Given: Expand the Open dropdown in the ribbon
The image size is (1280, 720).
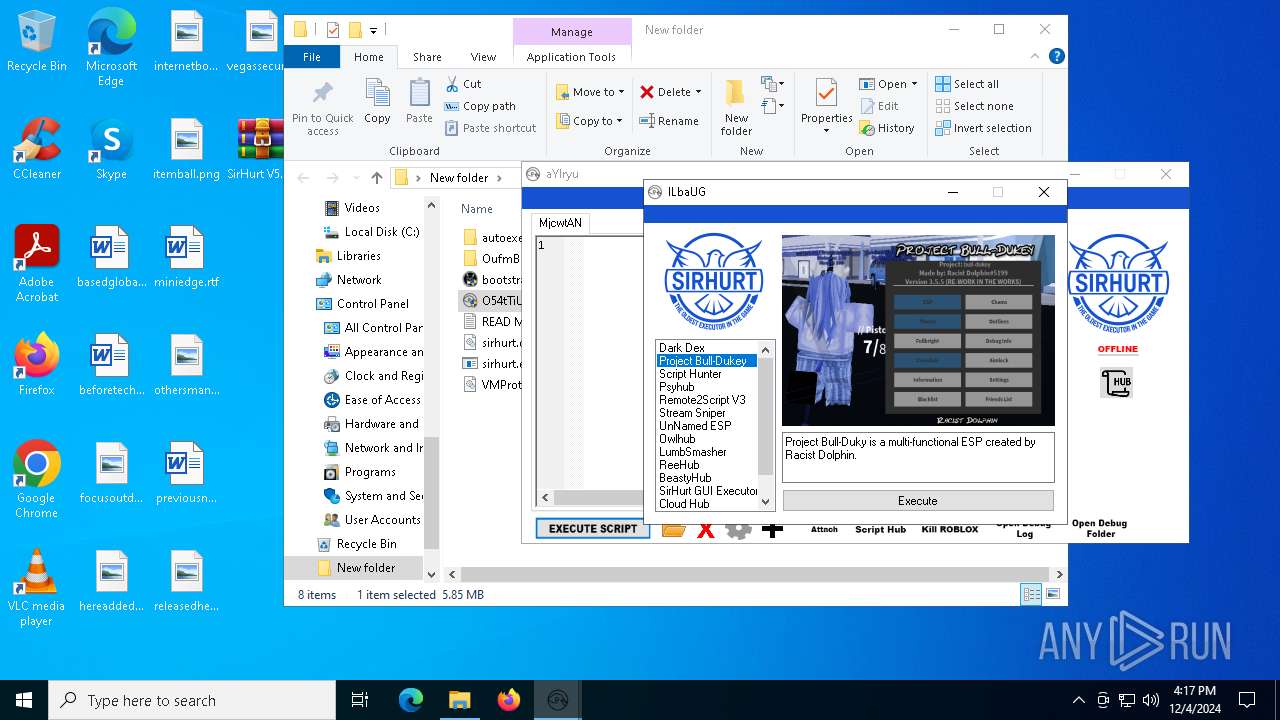Looking at the screenshot, I should (914, 84).
